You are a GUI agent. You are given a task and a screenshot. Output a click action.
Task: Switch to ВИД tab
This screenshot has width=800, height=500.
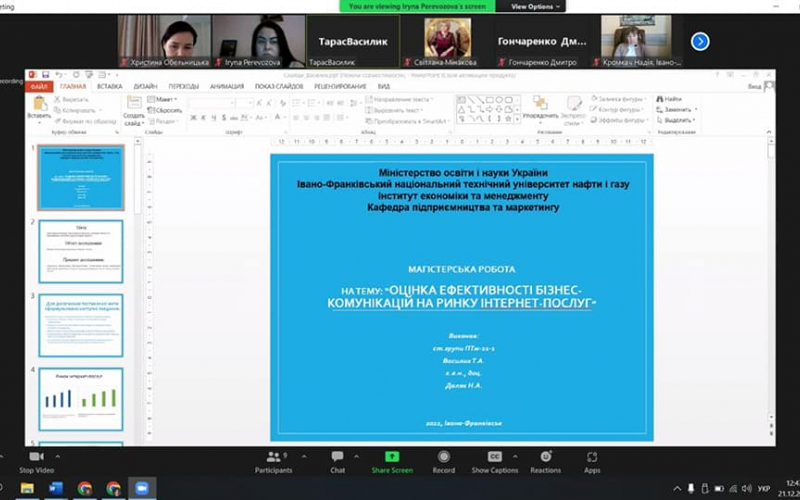384,87
